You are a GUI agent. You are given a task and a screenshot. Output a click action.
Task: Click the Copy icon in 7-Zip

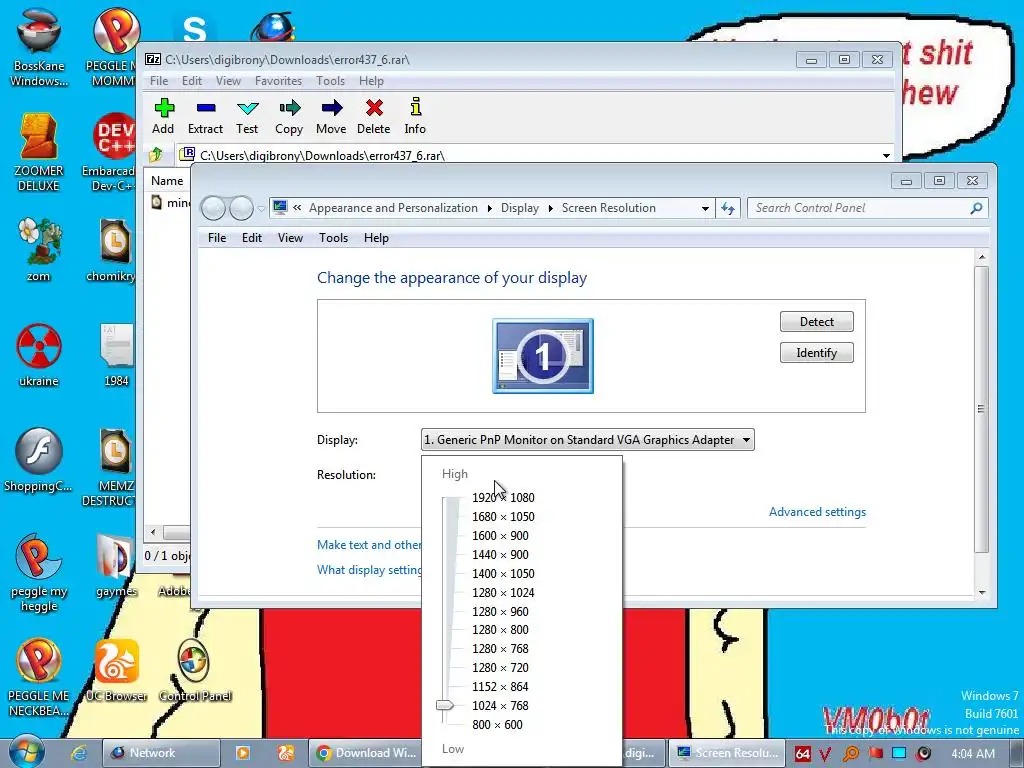point(289,108)
